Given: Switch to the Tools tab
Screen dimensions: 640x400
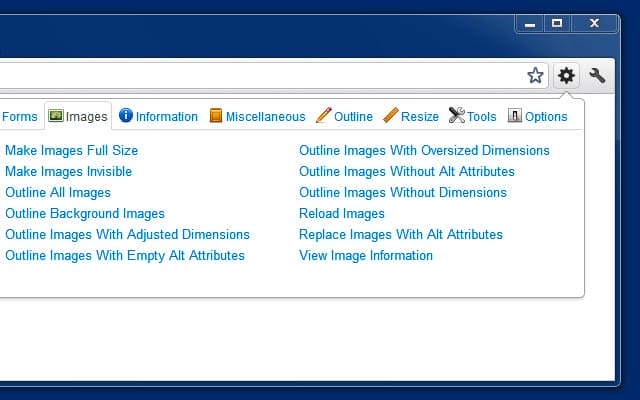Looking at the screenshot, I should click(x=472, y=117).
